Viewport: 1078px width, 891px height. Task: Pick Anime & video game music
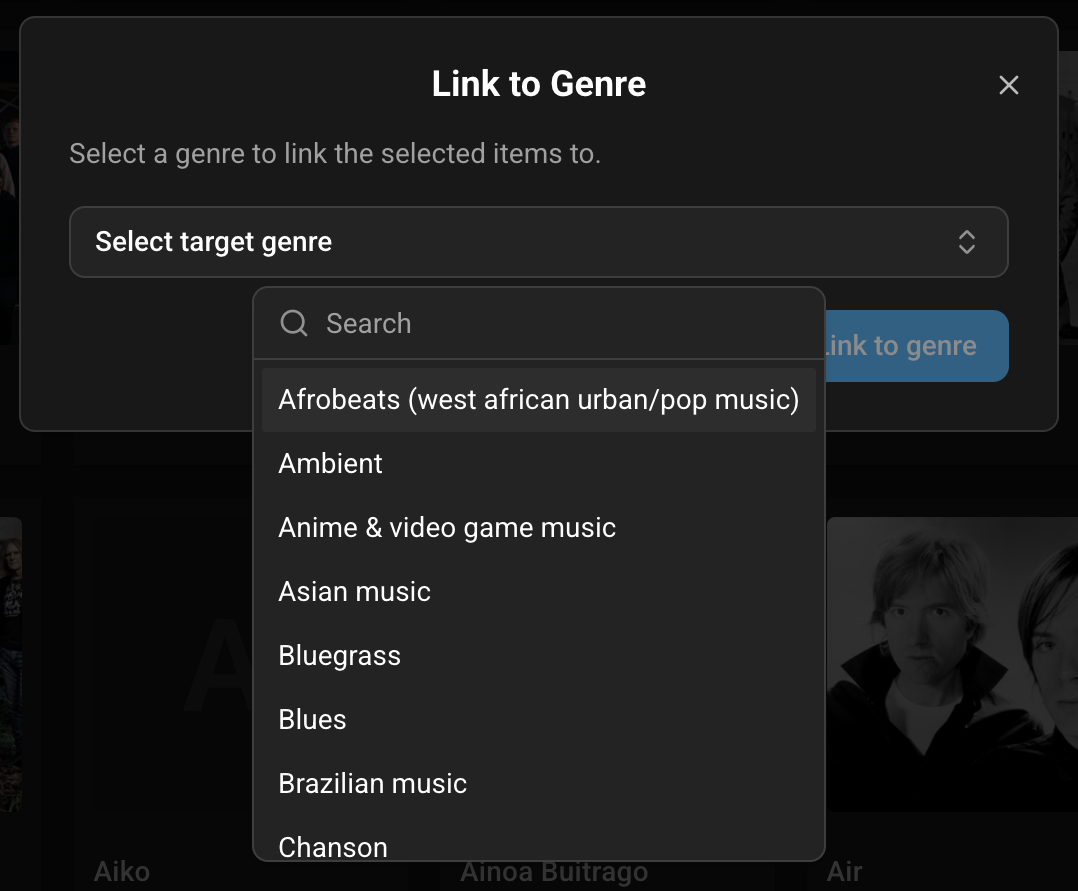(447, 528)
